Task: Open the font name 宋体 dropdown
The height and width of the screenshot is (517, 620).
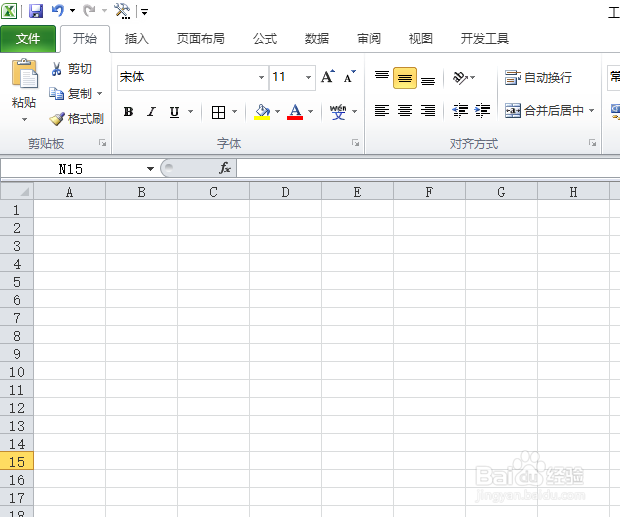Action: click(x=261, y=77)
